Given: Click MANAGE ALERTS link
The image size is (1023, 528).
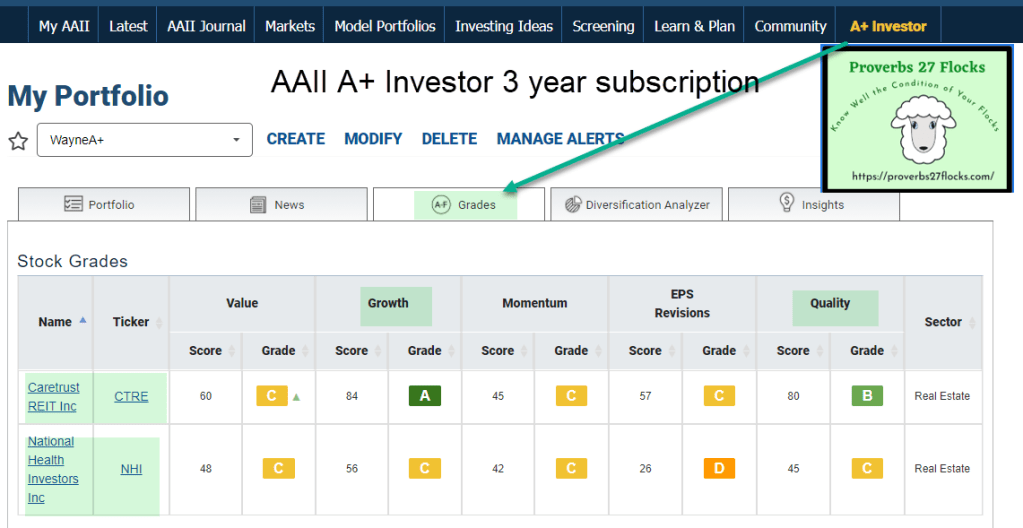Looking at the screenshot, I should click(x=560, y=139).
